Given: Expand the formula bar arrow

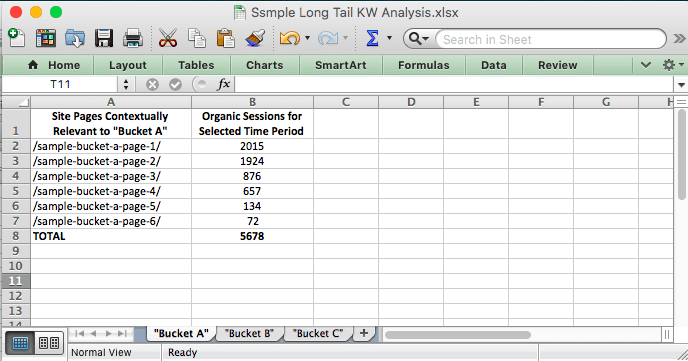Looking at the screenshot, I should click(x=681, y=85).
